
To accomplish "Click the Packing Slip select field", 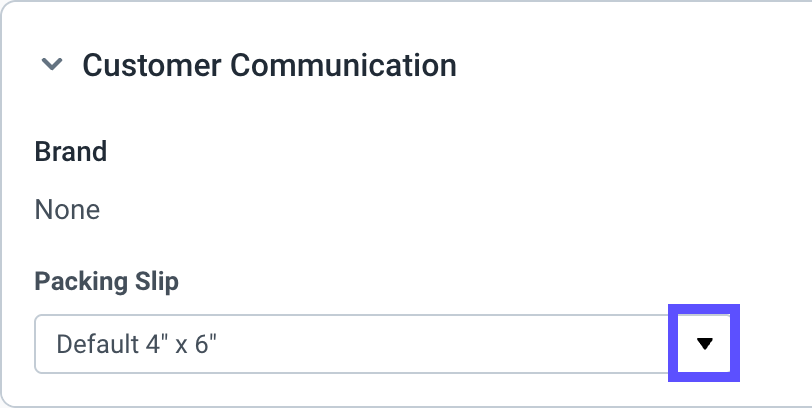I will pyautogui.click(x=350, y=344).
